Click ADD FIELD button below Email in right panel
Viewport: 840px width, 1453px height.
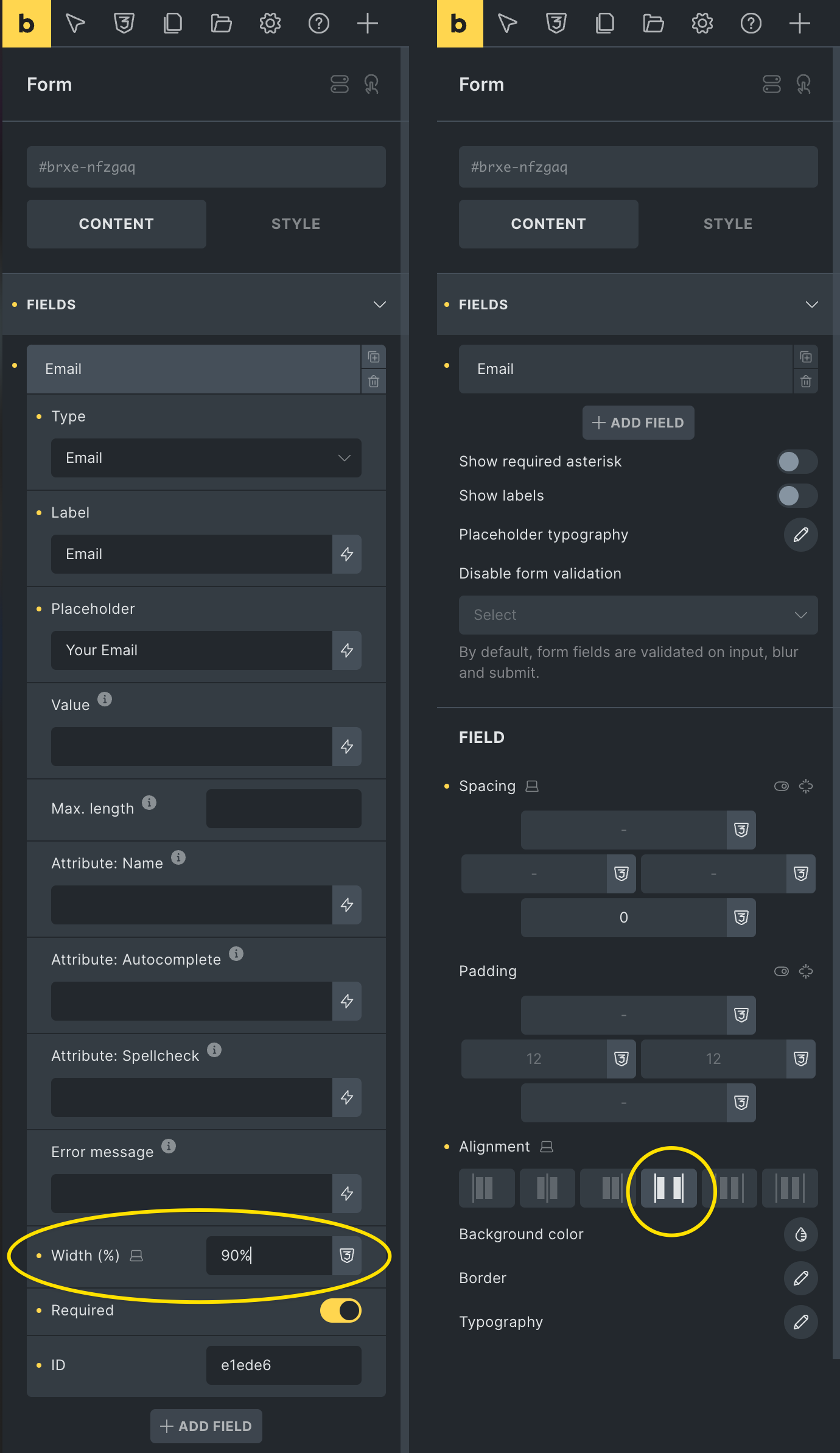638,423
